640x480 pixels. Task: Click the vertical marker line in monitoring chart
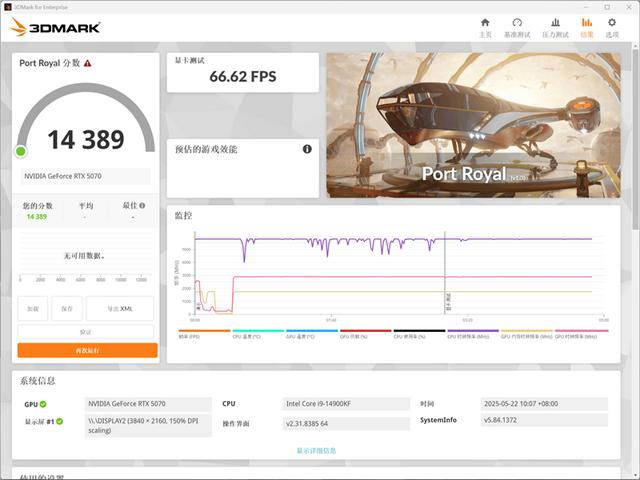[x=445, y=273]
